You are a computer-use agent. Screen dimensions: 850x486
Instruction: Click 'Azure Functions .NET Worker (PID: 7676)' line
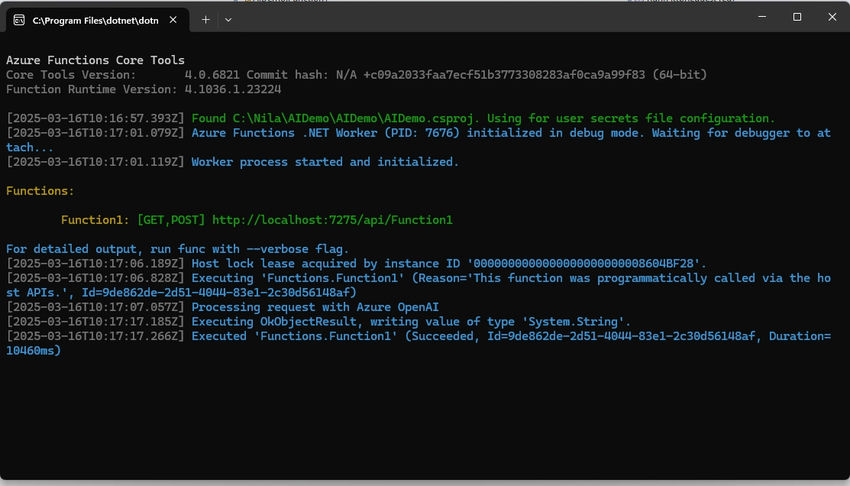pos(418,140)
